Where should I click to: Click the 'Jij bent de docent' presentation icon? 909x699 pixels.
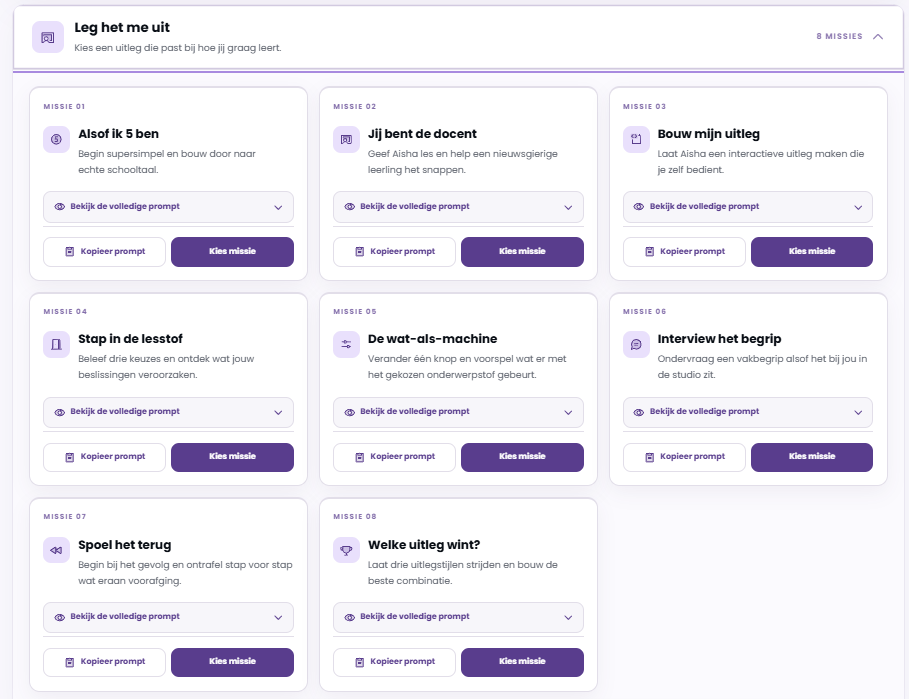pos(346,140)
